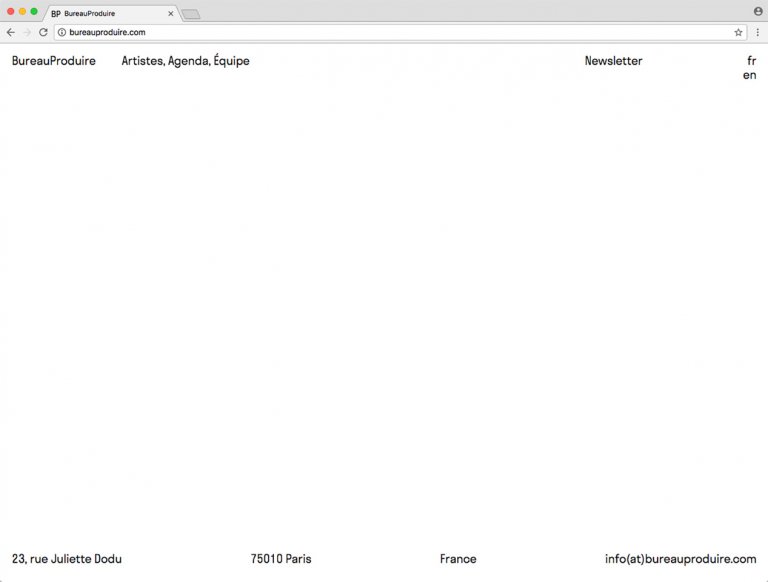Click the red close window button
This screenshot has height=582, width=768.
pyautogui.click(x=11, y=11)
